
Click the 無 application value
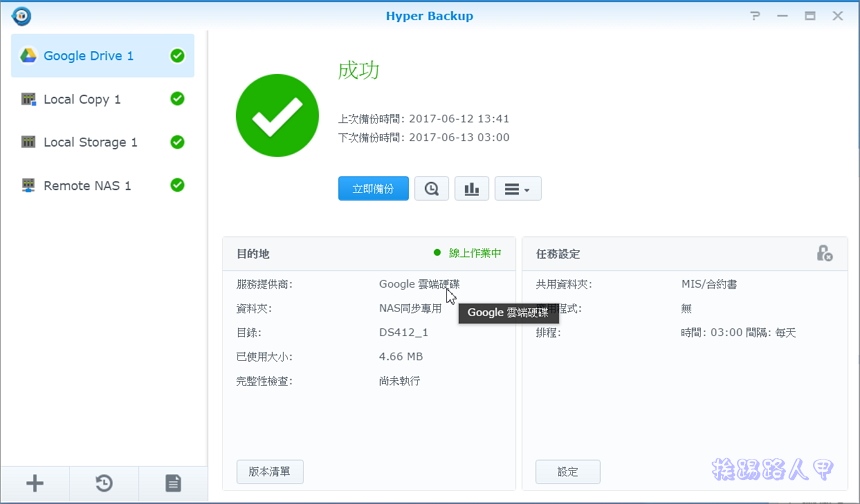tap(686, 308)
